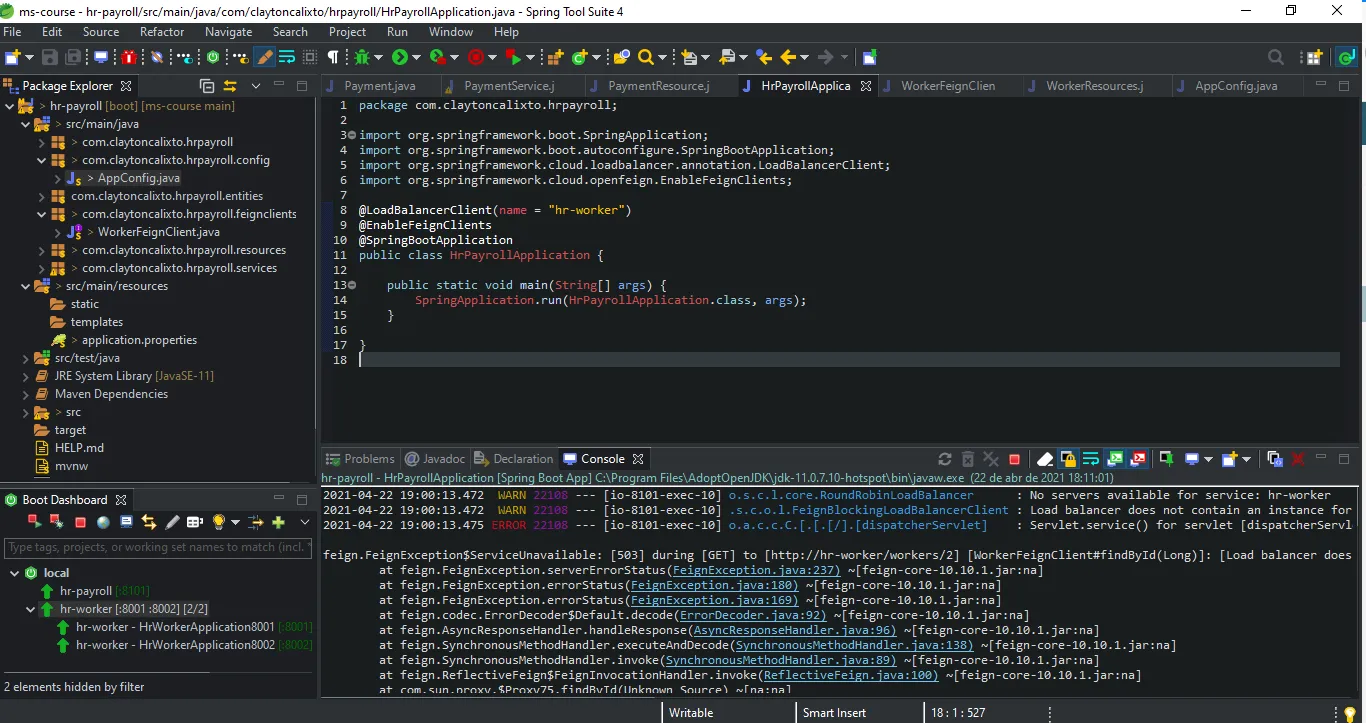This screenshot has height=723, width=1366.
Task: Switch to the Payment.java editor tab
Action: 379,86
